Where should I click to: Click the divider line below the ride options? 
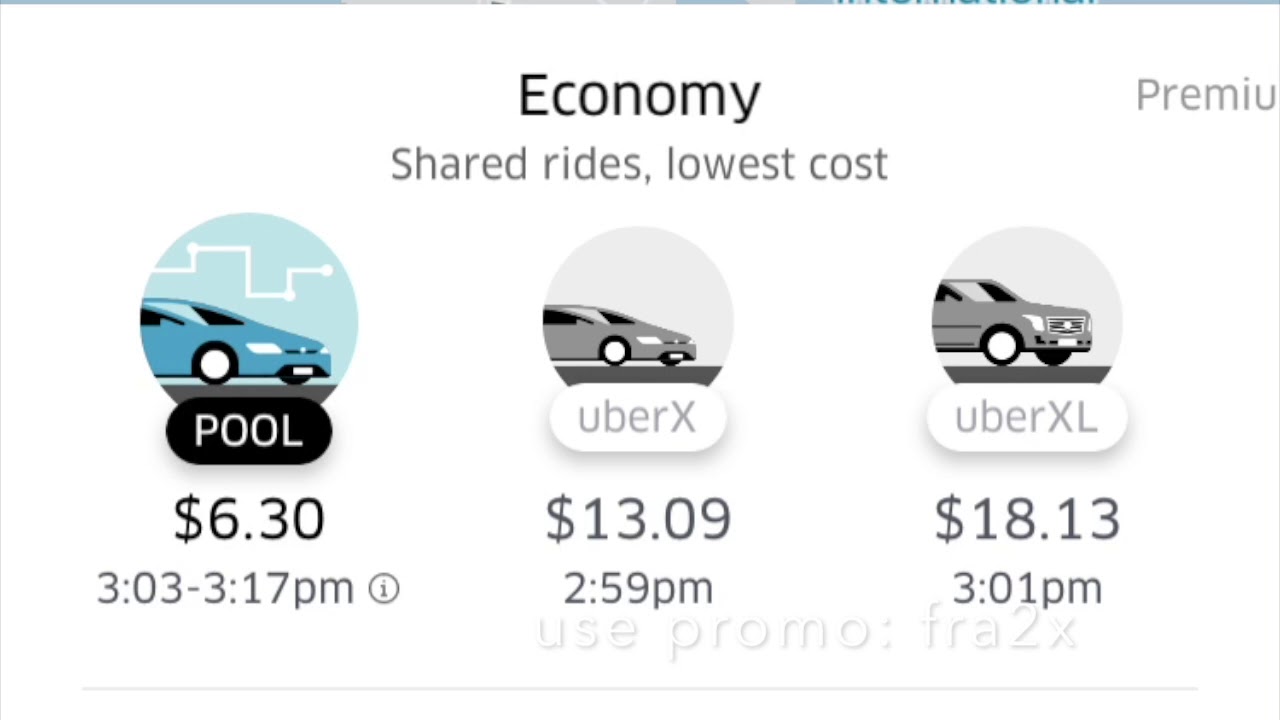(x=640, y=689)
